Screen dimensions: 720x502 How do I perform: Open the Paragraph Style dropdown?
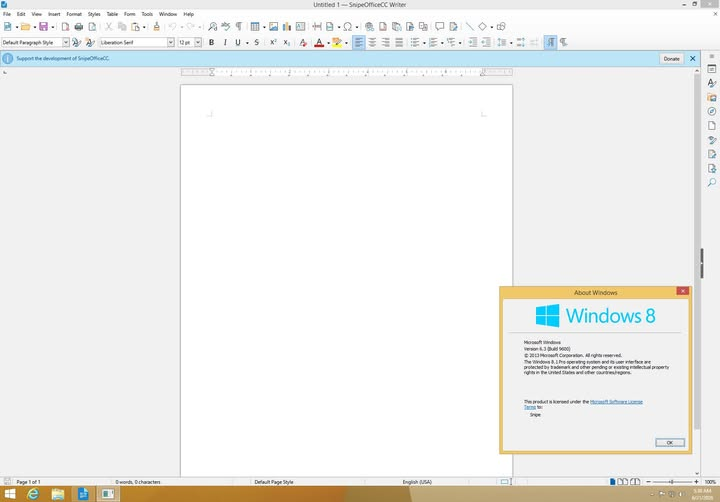tap(66, 42)
